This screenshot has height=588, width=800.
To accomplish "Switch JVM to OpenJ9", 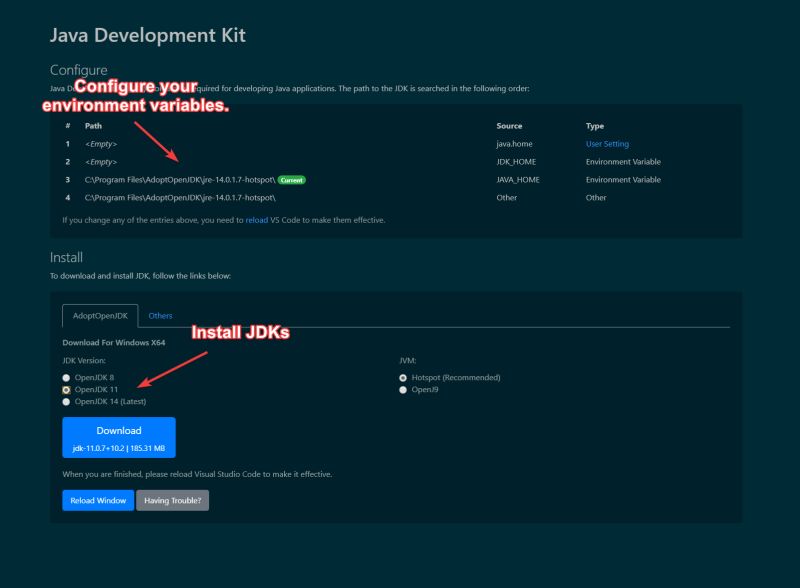I will pyautogui.click(x=402, y=390).
